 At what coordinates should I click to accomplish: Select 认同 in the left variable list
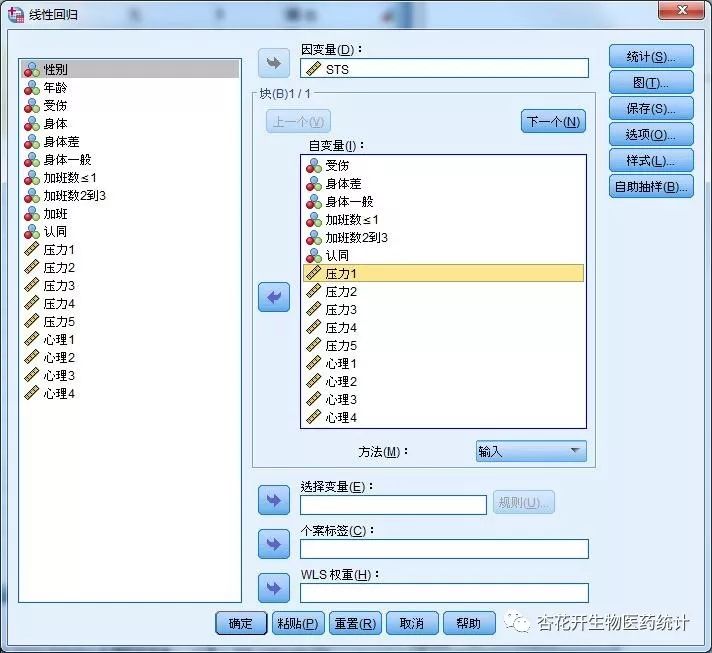click(130, 232)
